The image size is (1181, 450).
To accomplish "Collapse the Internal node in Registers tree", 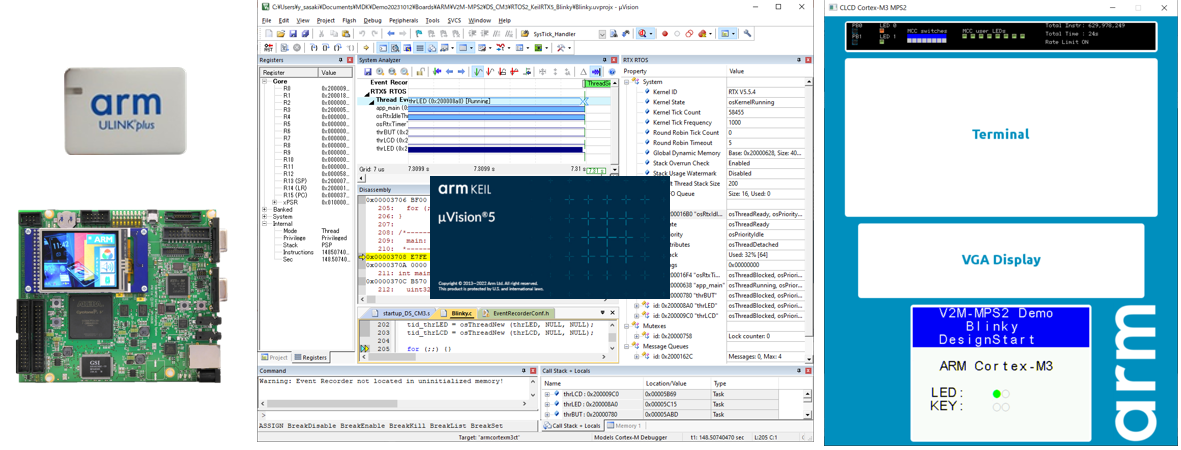I will [x=264, y=223].
